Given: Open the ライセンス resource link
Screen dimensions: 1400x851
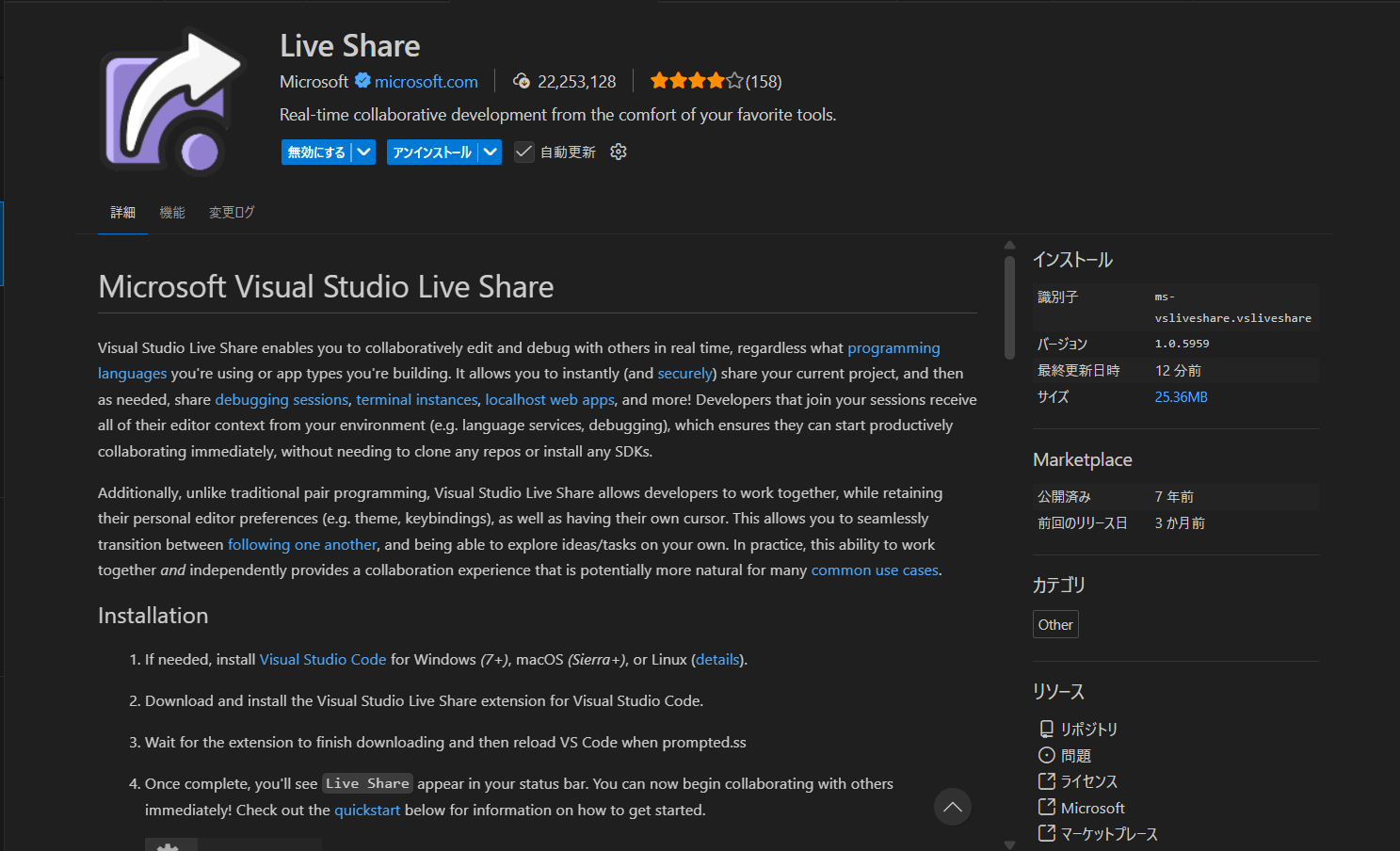Looking at the screenshot, I should pos(1089,781).
